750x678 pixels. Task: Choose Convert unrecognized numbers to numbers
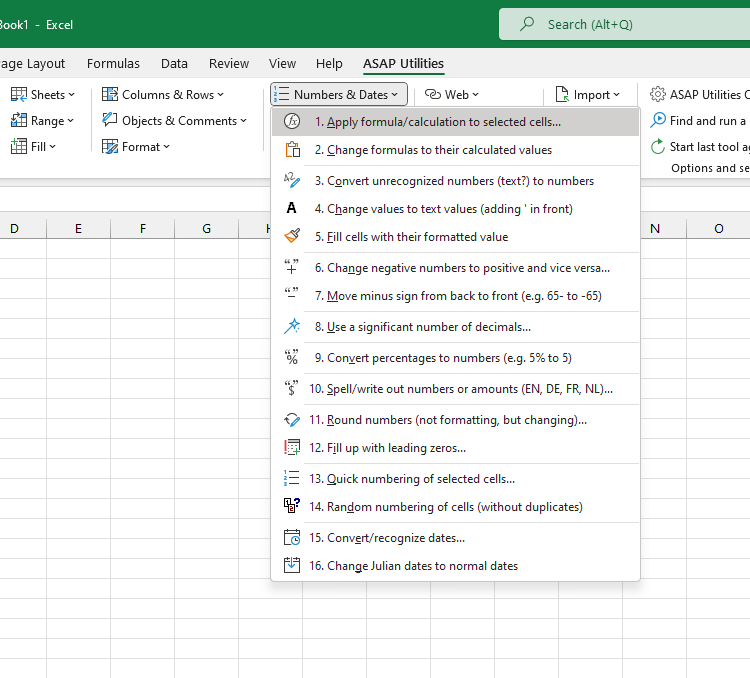click(455, 180)
